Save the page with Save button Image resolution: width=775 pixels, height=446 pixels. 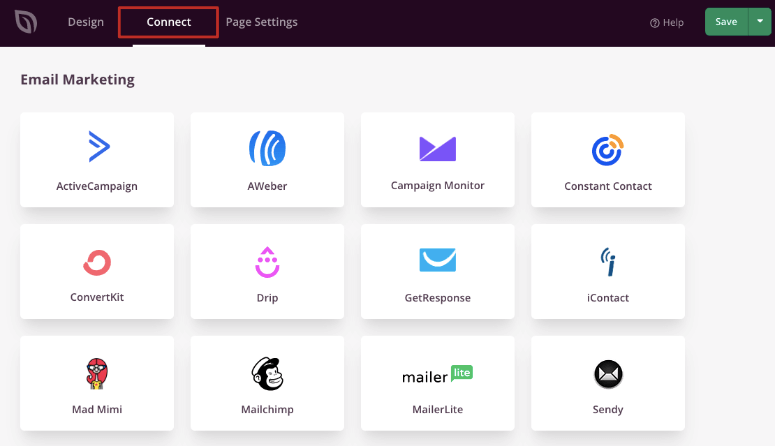point(726,22)
